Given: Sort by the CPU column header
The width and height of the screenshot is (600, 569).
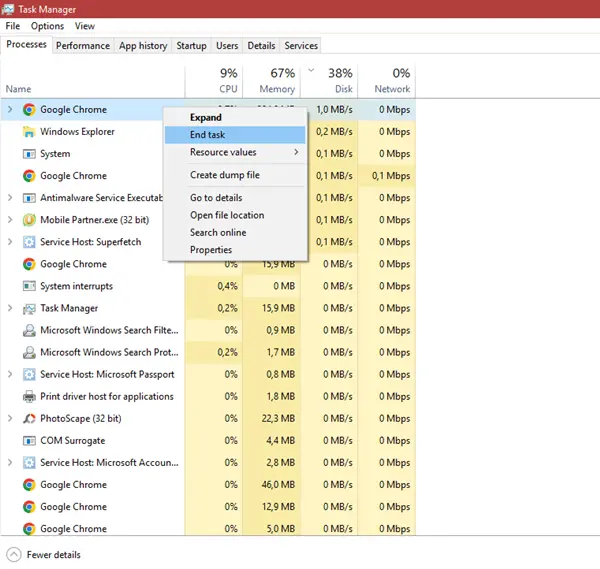Looking at the screenshot, I should tap(214, 82).
